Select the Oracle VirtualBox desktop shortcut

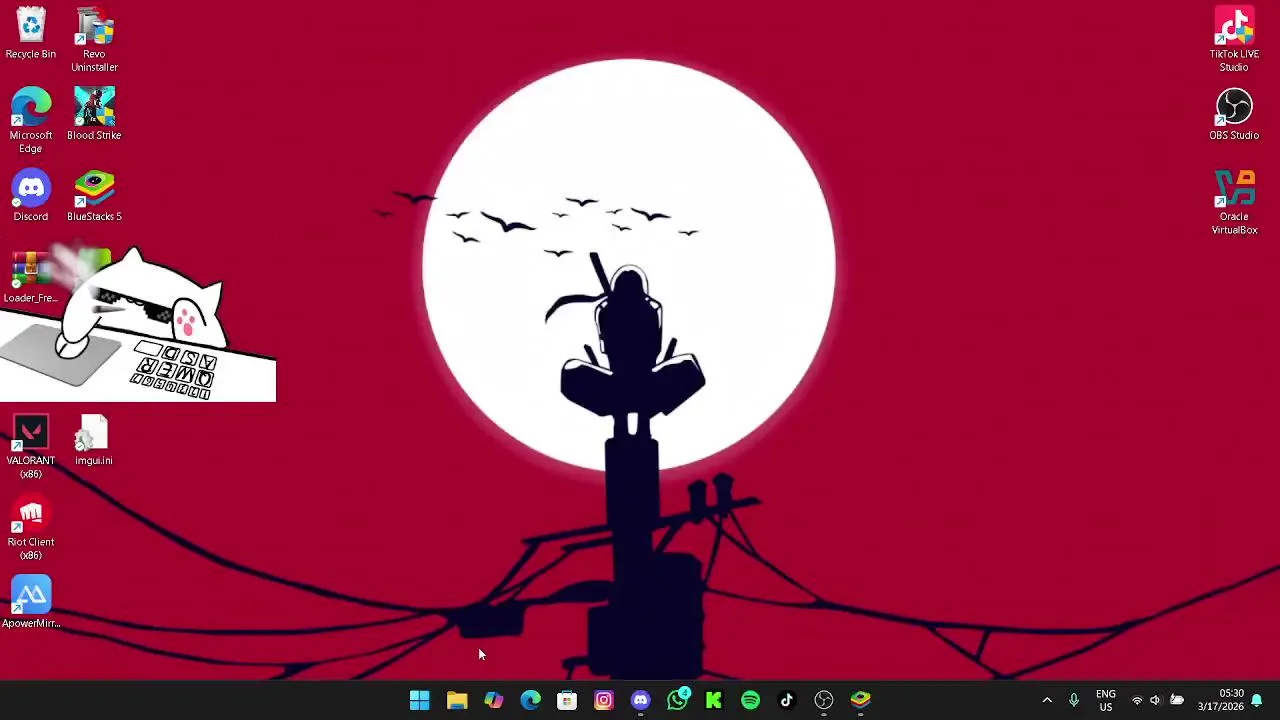pyautogui.click(x=1234, y=202)
